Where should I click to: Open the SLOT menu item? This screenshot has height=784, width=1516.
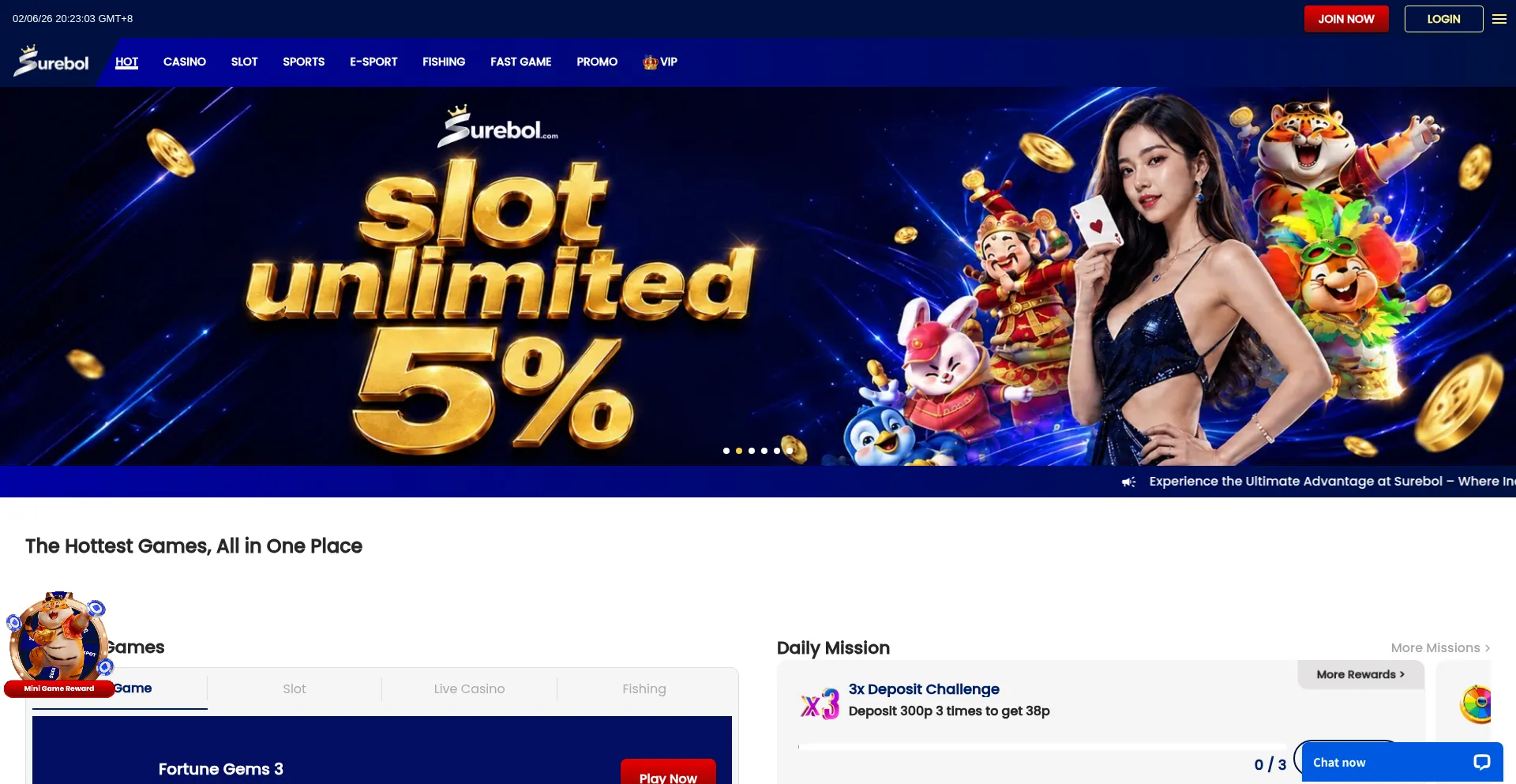(245, 62)
